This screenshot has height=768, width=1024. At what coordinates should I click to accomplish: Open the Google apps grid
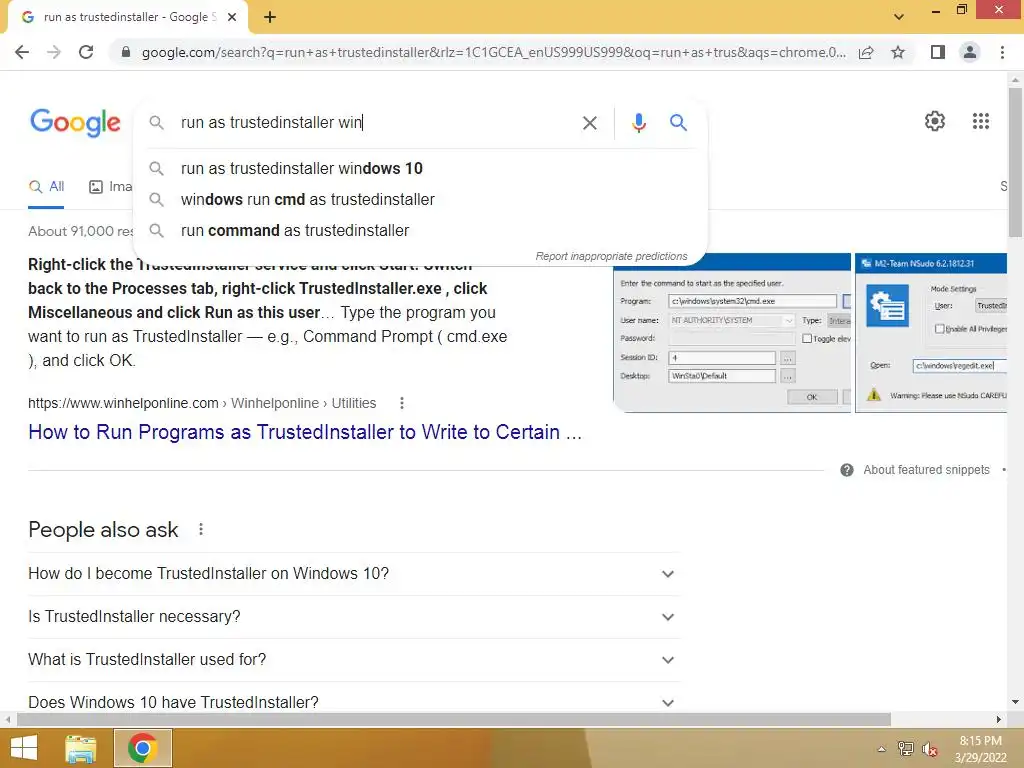coord(980,121)
